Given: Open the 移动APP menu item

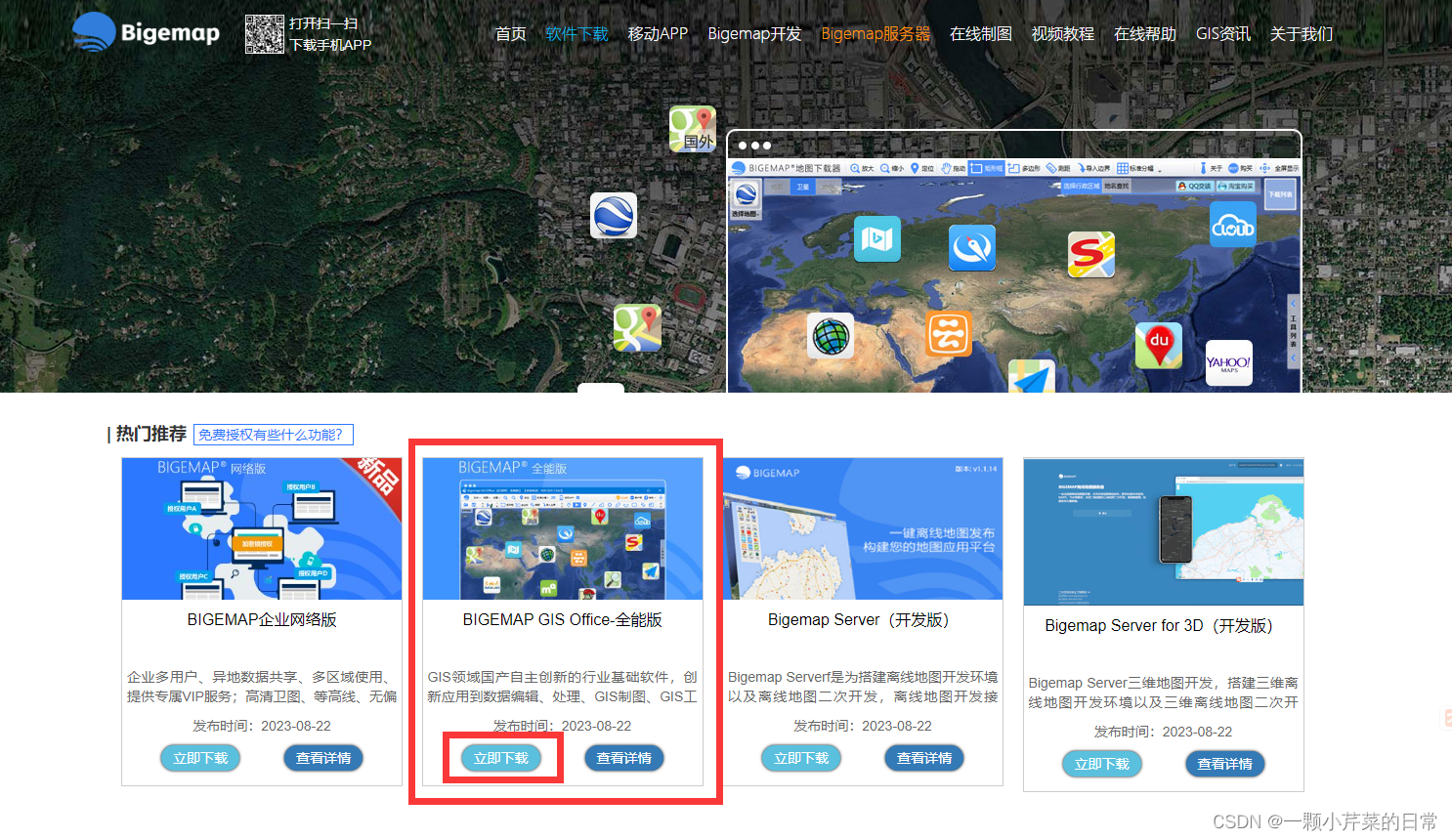Looking at the screenshot, I should [658, 34].
